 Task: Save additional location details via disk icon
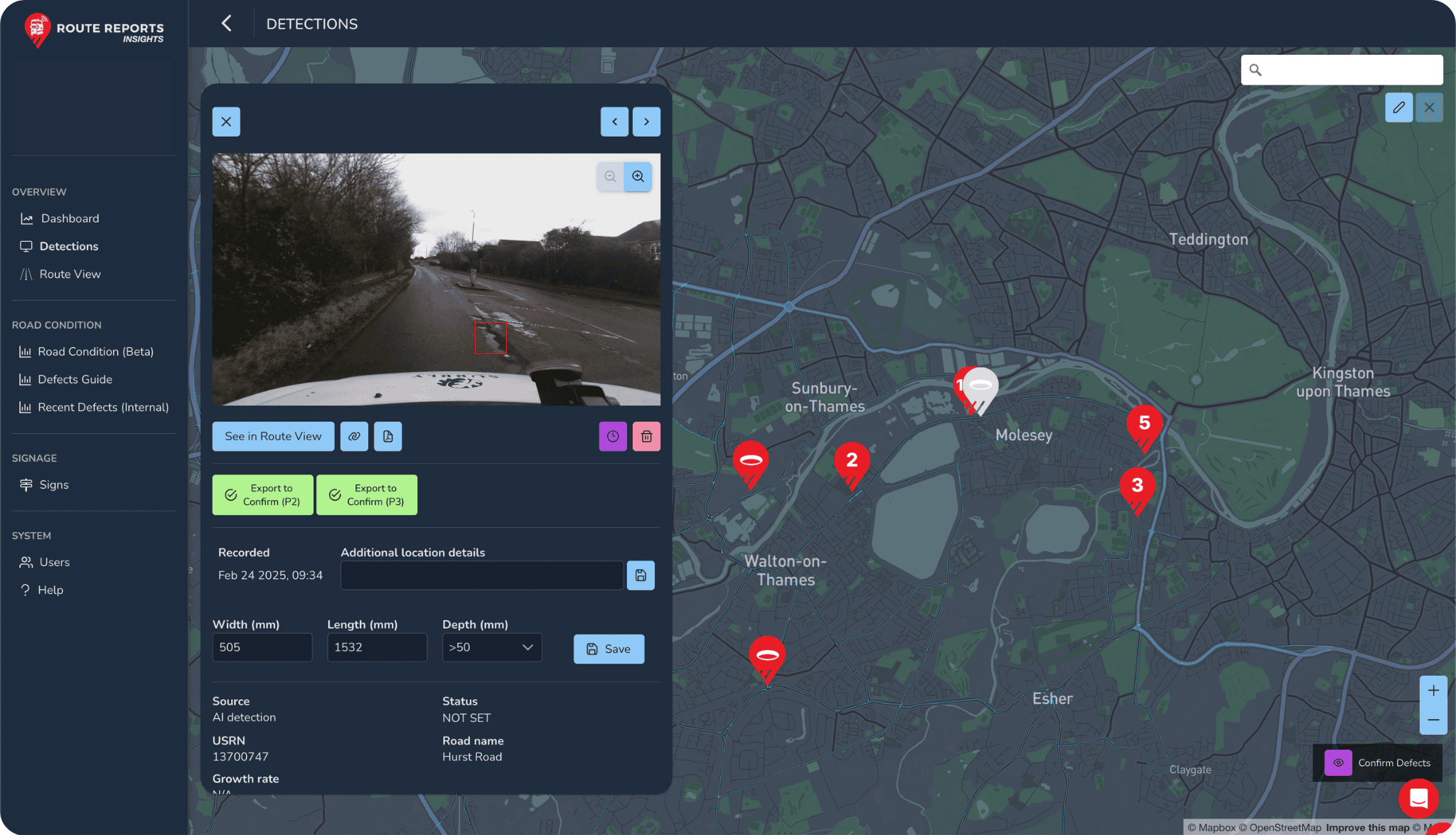[641, 575]
